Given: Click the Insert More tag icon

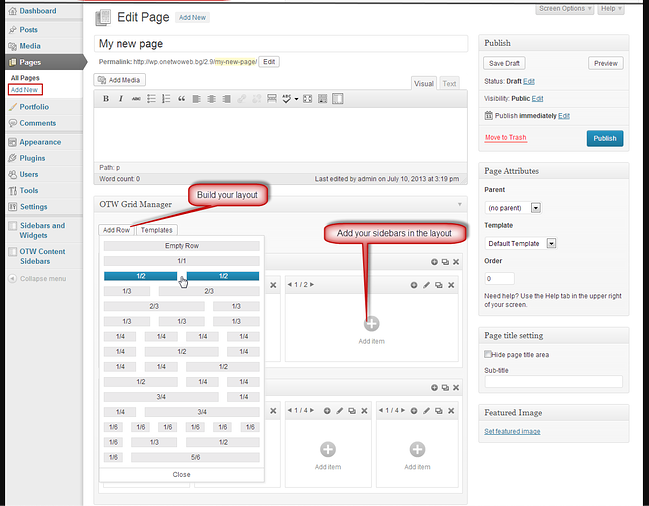Looking at the screenshot, I should click(272, 99).
